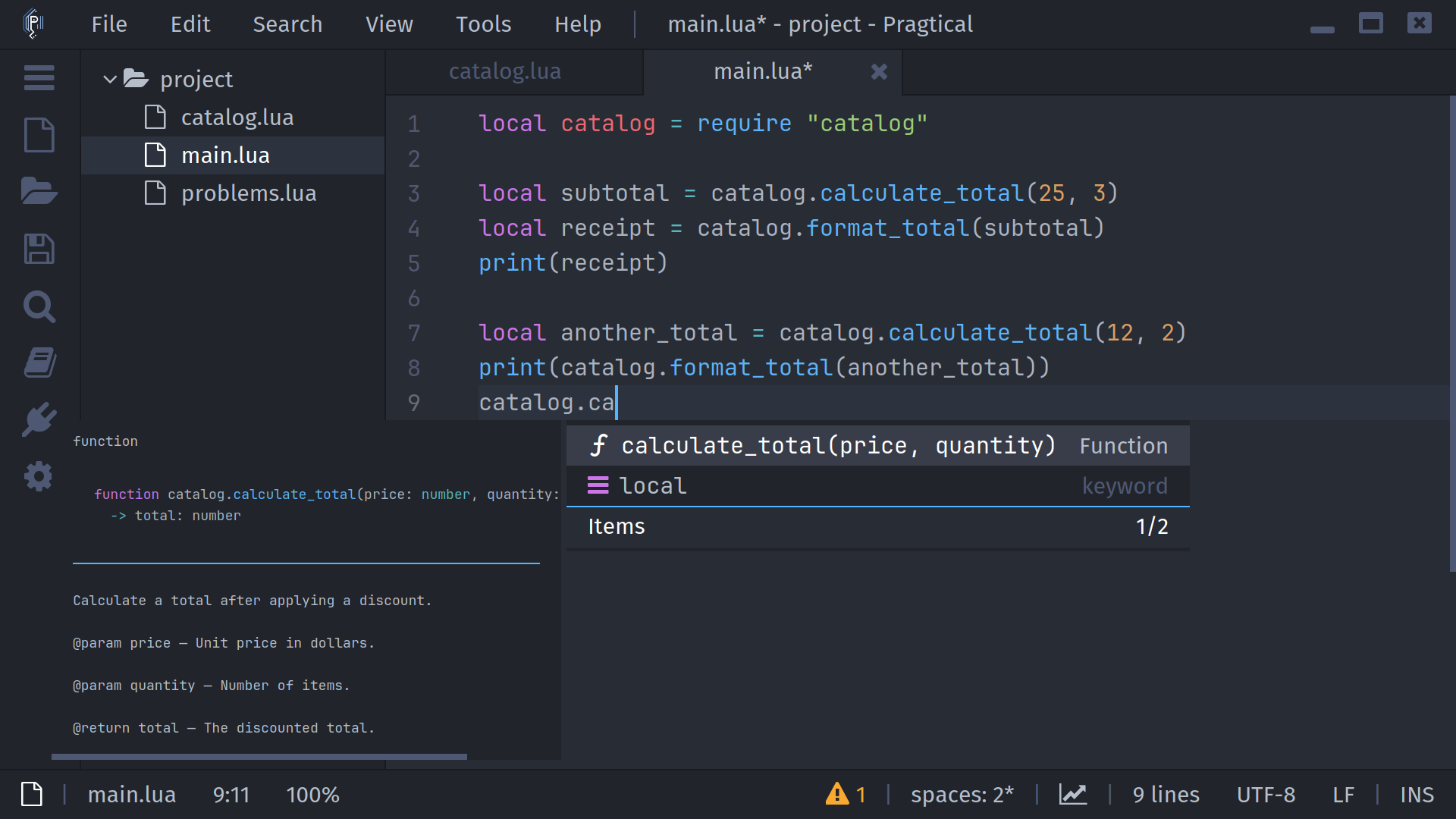Screen dimensions: 1456x819
Task: Open the Help menu
Action: 578,24
